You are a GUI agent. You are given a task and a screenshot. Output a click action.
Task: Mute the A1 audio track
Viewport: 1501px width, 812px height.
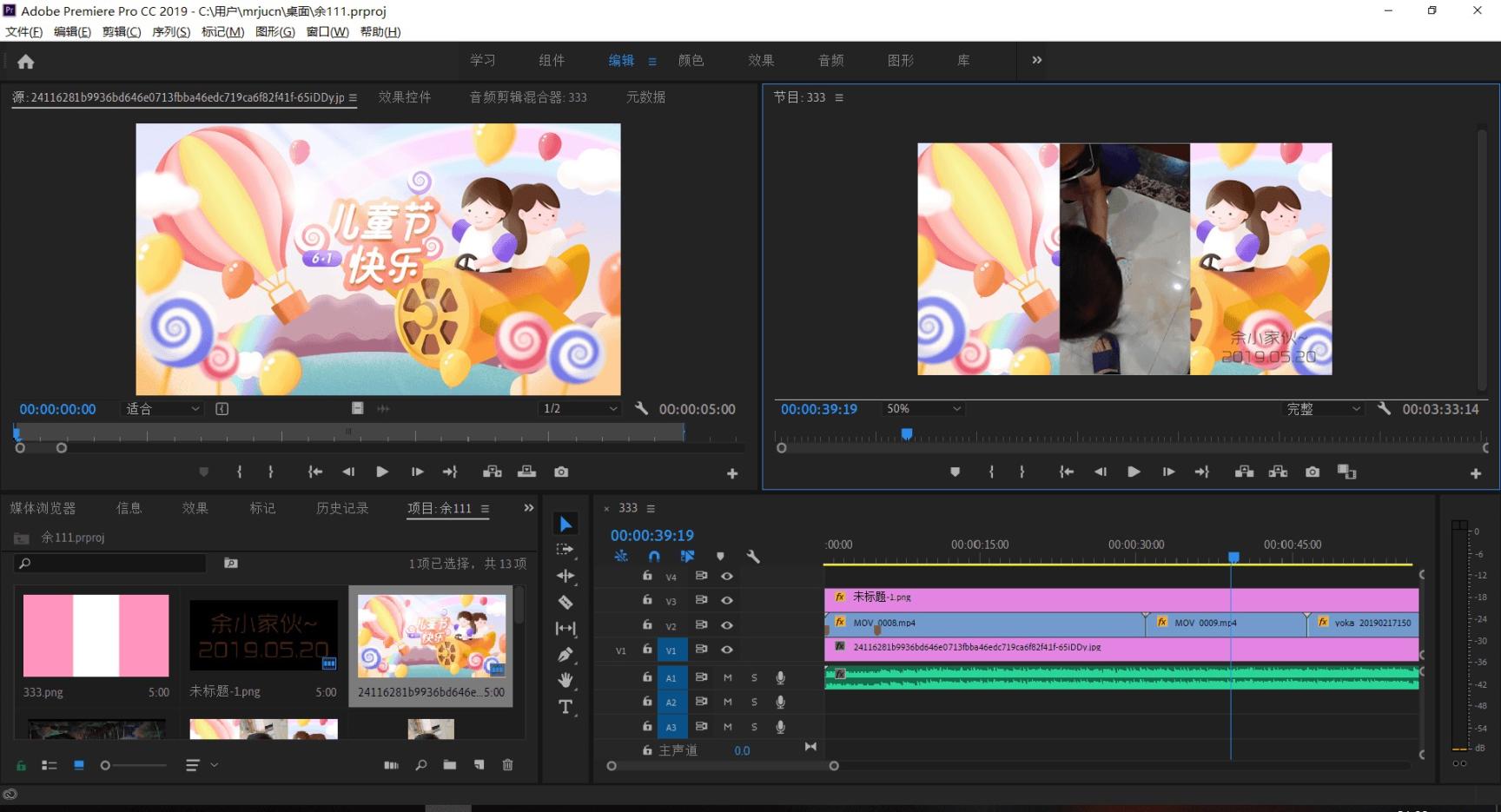click(x=727, y=677)
